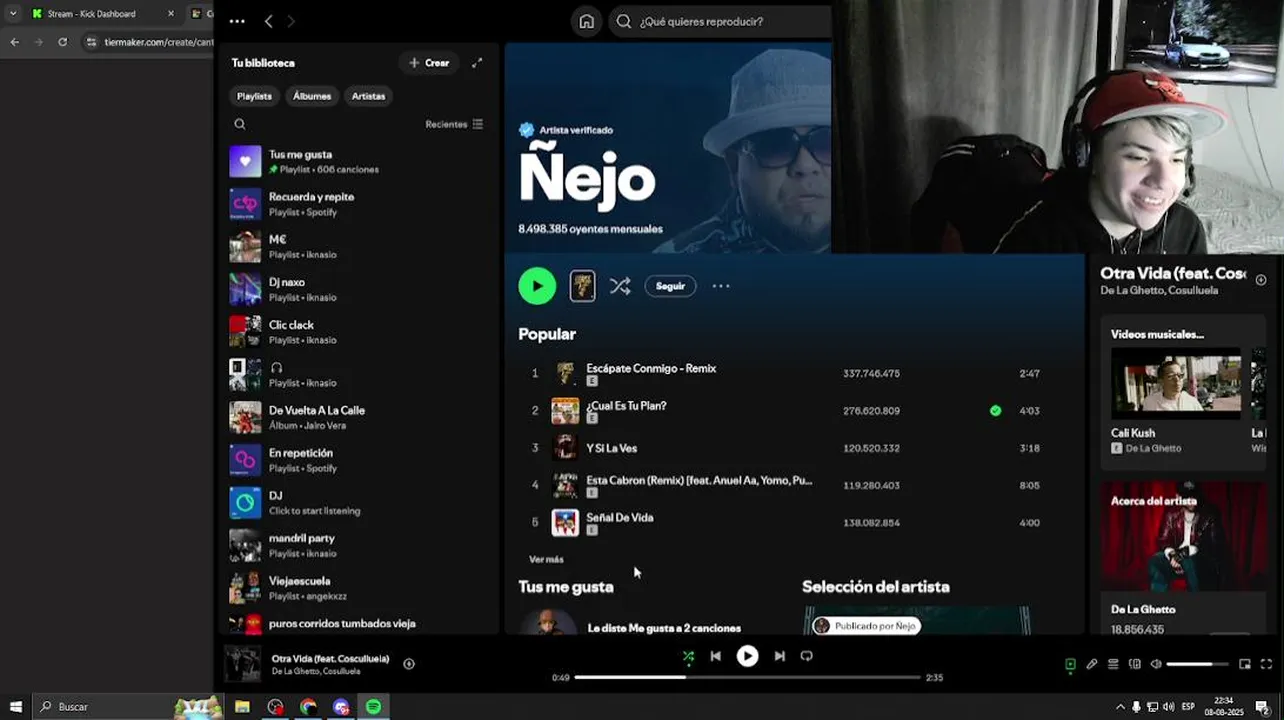1284x720 pixels.
Task: Open more options dots beside Seguir
Action: (x=721, y=286)
